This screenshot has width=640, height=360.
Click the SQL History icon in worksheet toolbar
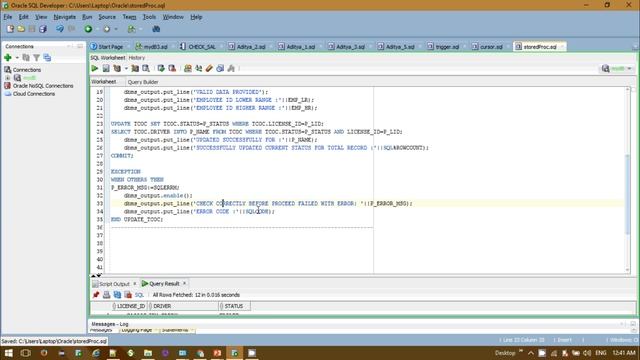point(220,69)
